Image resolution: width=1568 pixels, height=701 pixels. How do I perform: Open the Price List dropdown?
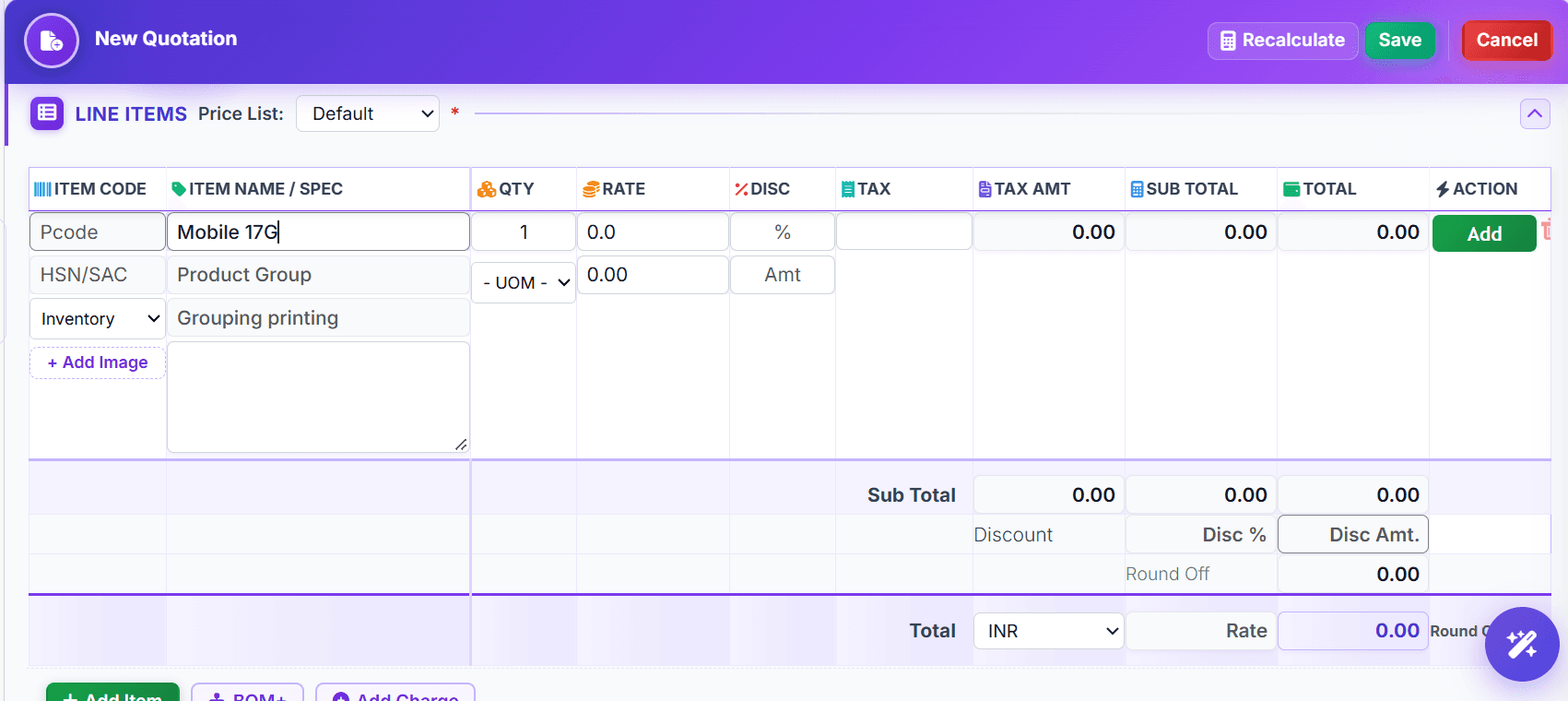[x=368, y=113]
